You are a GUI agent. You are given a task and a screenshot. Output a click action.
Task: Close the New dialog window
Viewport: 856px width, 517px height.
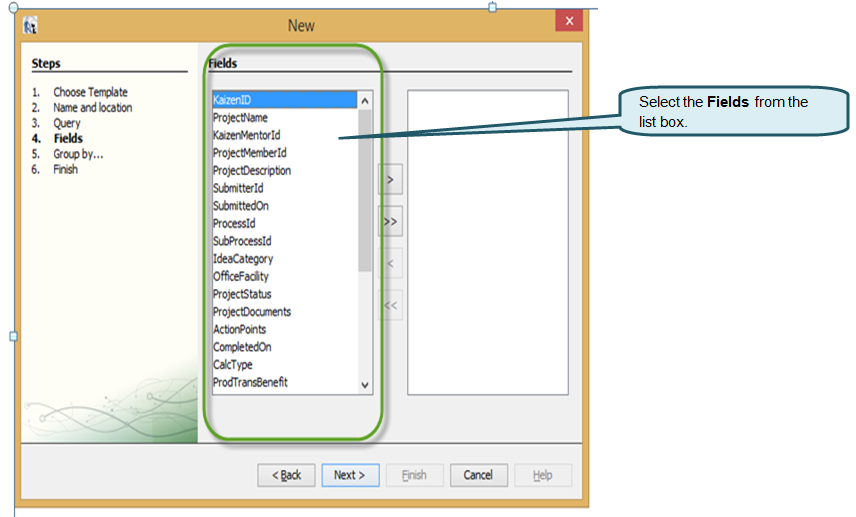[x=569, y=21]
